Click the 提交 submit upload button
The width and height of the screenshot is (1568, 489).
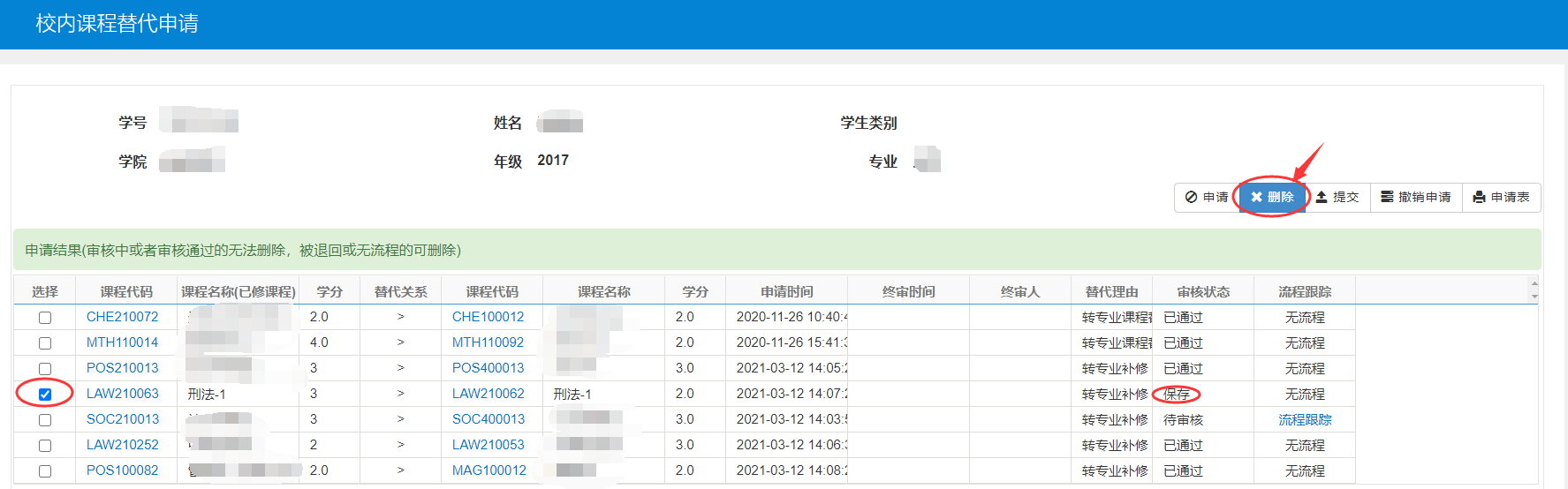point(1337,197)
